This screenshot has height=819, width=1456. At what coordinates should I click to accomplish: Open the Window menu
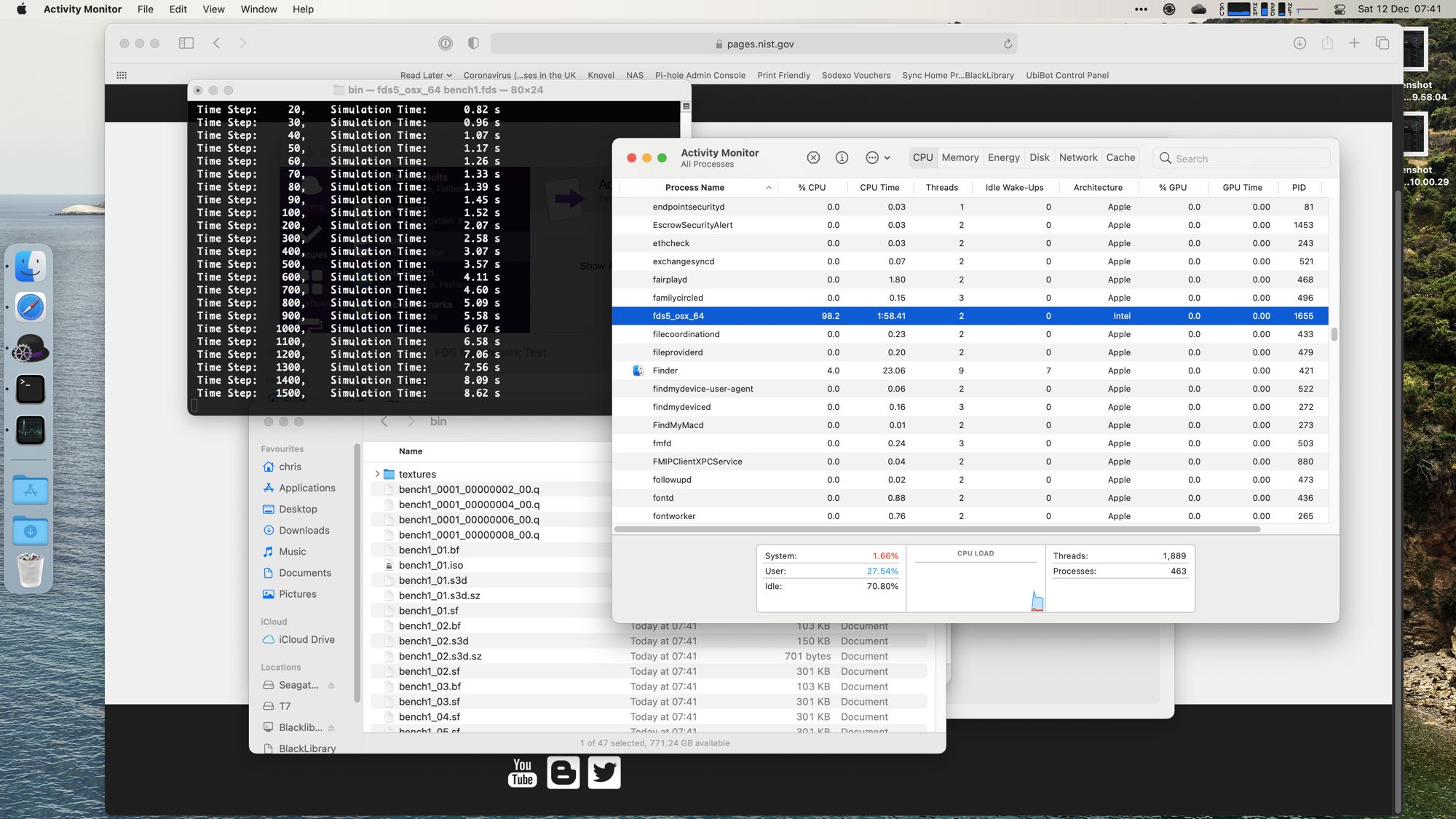tap(258, 9)
